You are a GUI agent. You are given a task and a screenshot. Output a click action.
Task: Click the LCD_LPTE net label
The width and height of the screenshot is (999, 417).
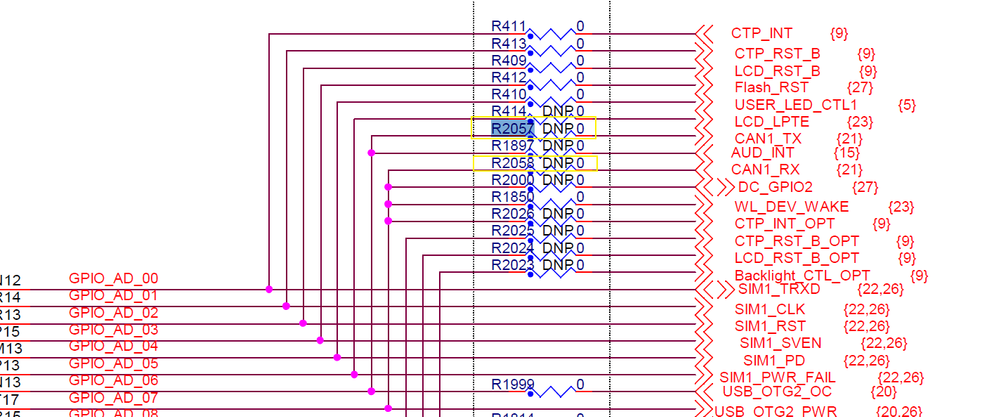pos(772,121)
